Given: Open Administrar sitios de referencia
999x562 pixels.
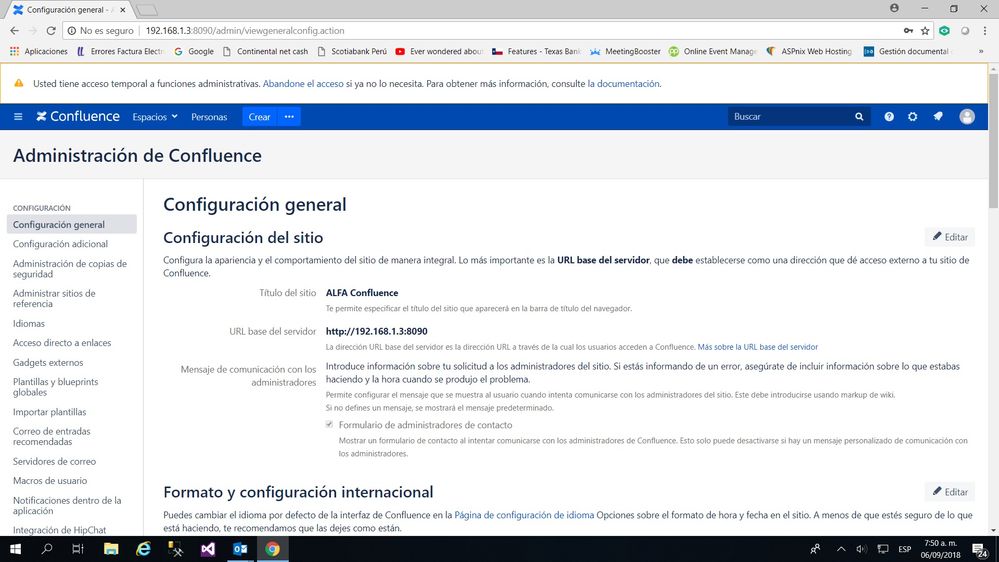Looking at the screenshot, I should (54, 299).
